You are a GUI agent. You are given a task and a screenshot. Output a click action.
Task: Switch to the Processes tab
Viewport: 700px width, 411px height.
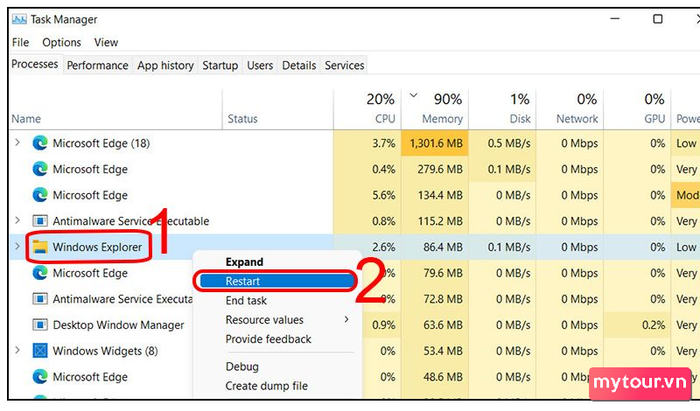point(35,64)
